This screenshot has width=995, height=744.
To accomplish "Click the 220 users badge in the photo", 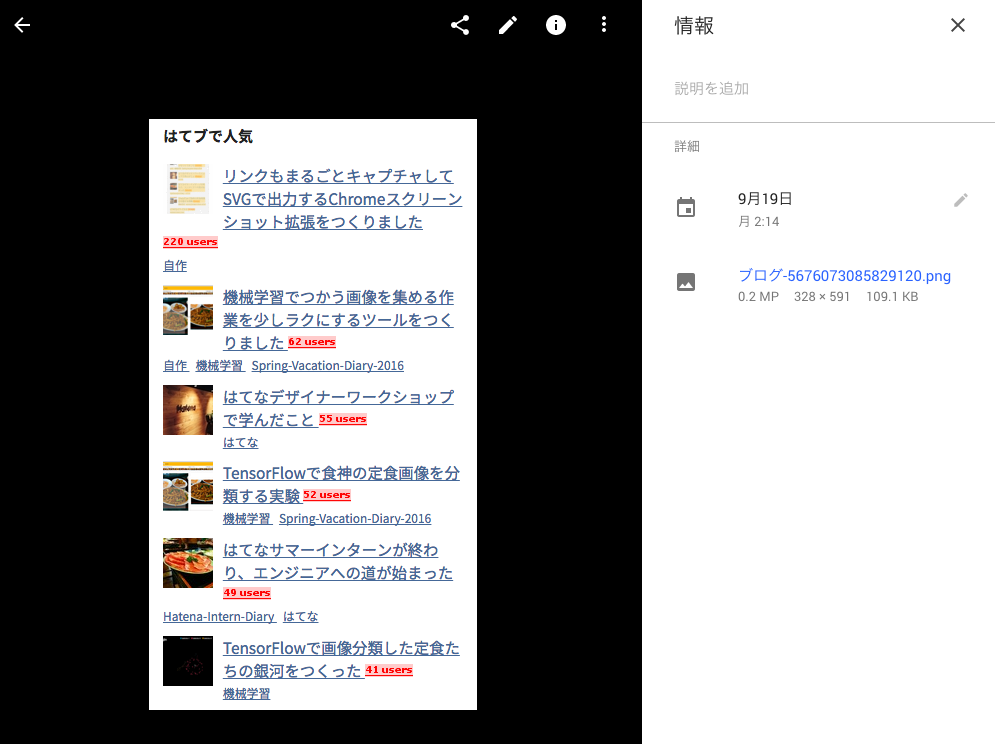I will pos(190,242).
